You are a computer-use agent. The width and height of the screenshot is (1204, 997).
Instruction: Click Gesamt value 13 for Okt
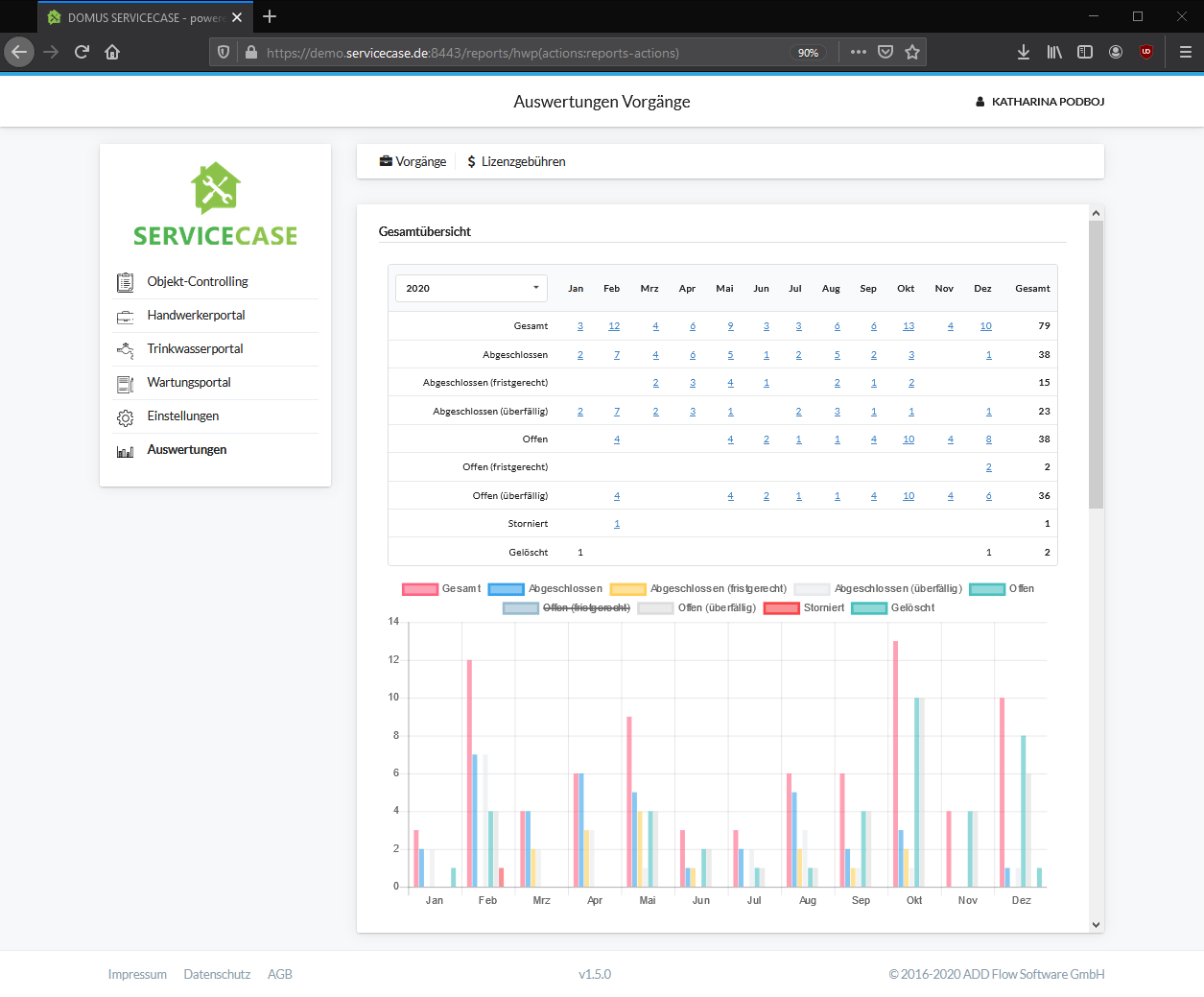[909, 326]
